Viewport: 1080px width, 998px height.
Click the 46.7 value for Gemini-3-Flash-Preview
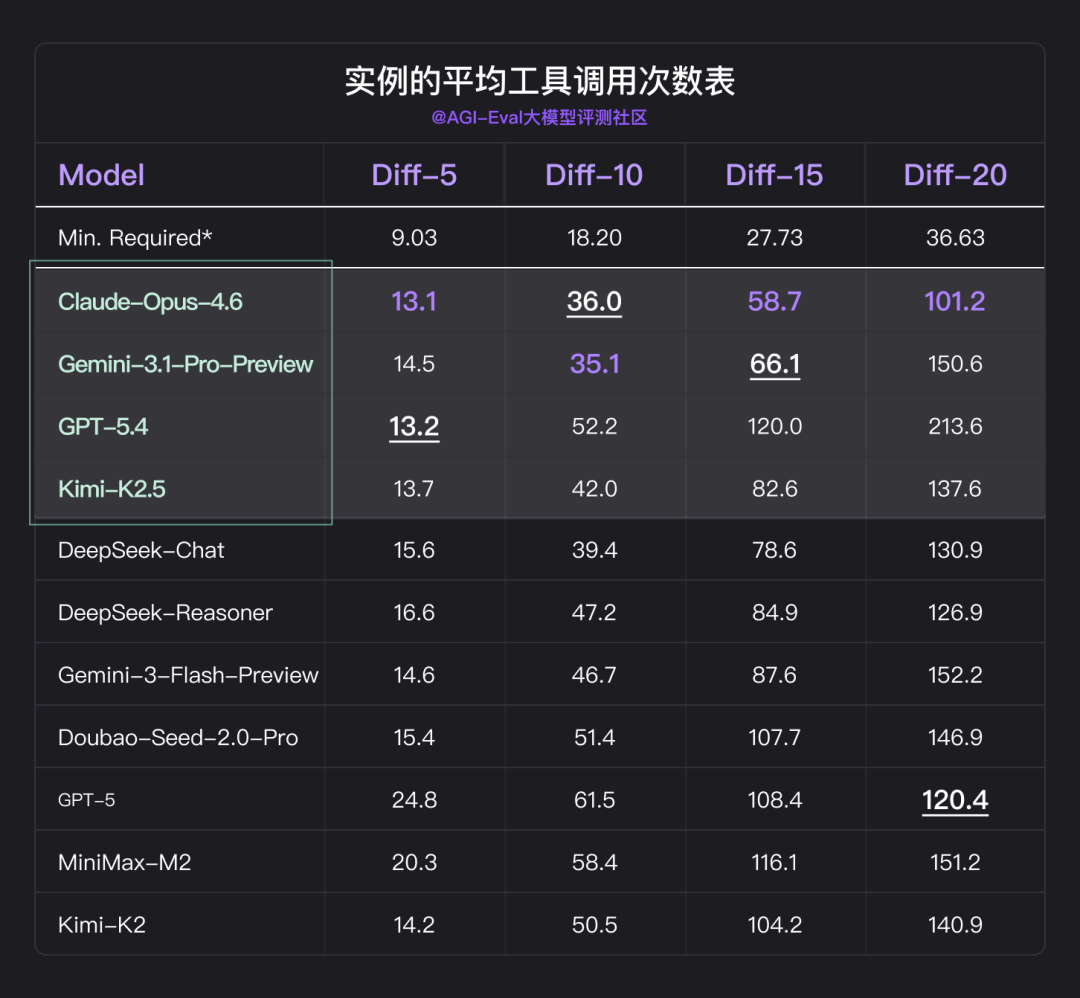coord(594,675)
